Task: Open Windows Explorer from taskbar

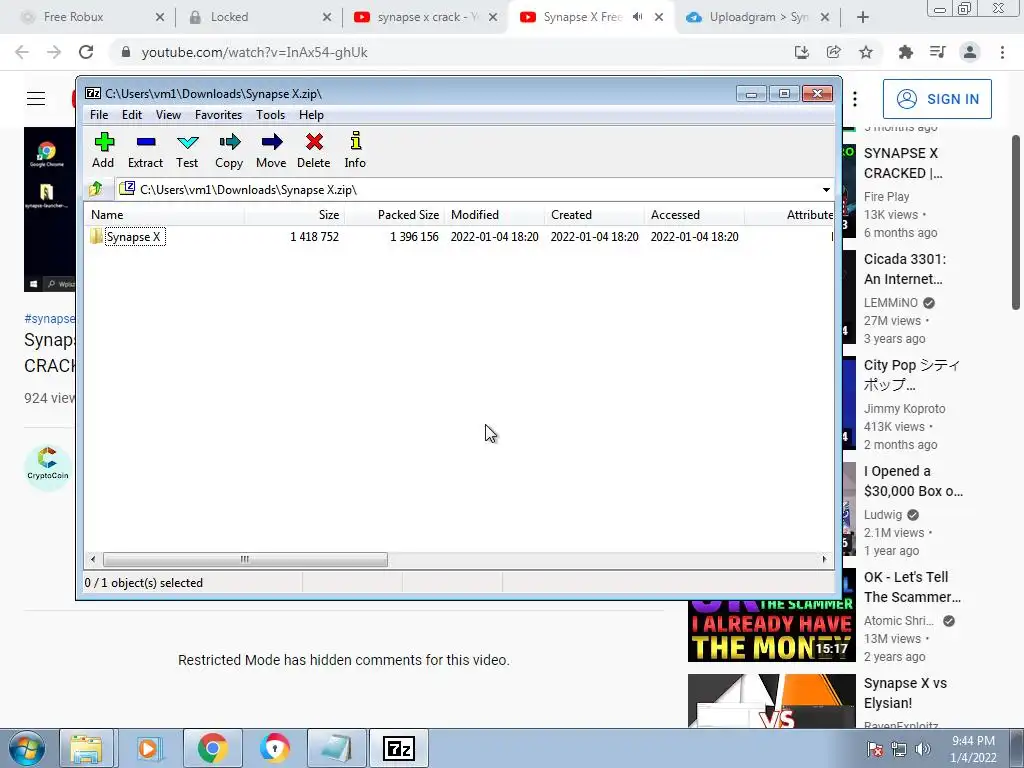Action: click(86, 748)
